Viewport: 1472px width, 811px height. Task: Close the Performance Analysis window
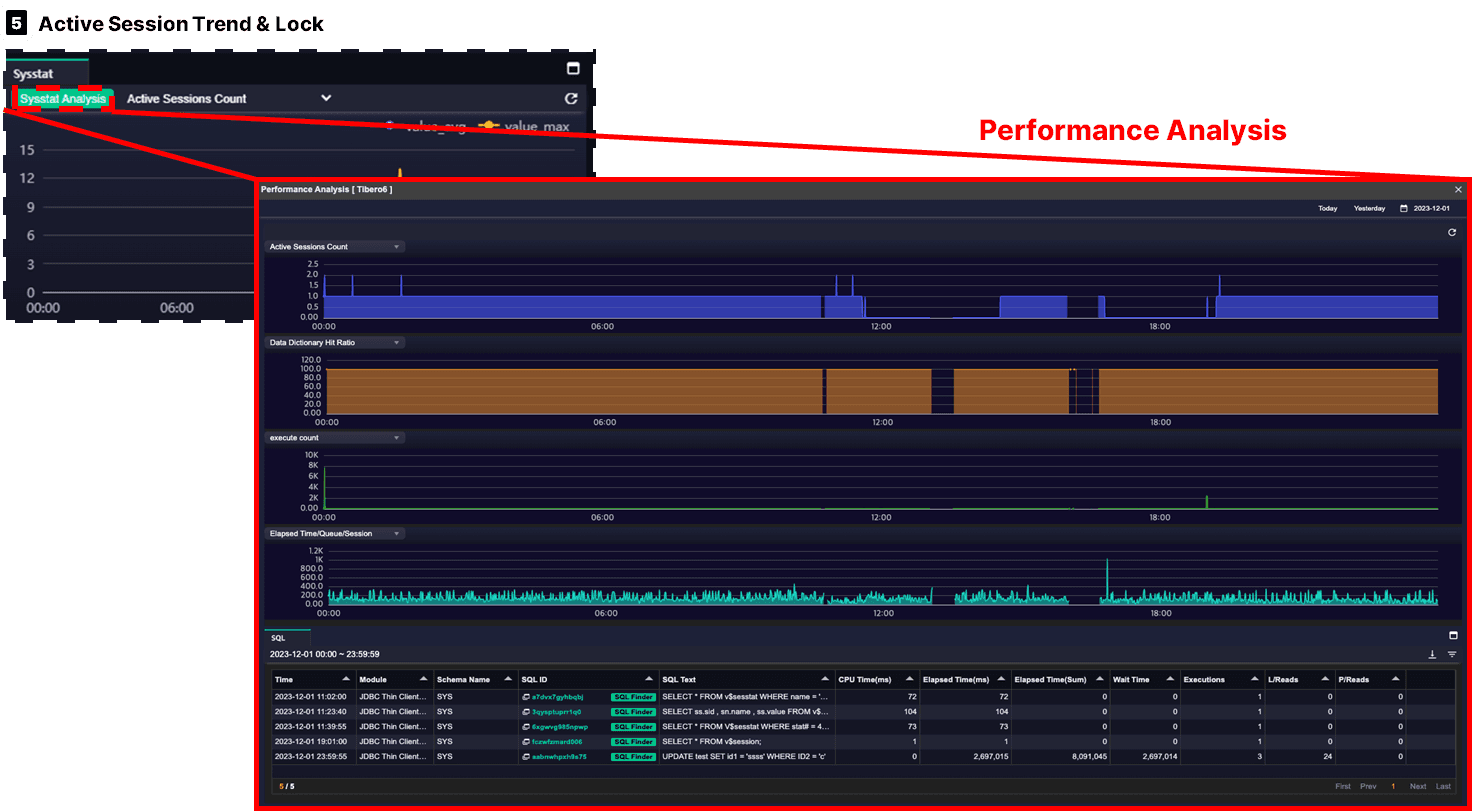1458,189
